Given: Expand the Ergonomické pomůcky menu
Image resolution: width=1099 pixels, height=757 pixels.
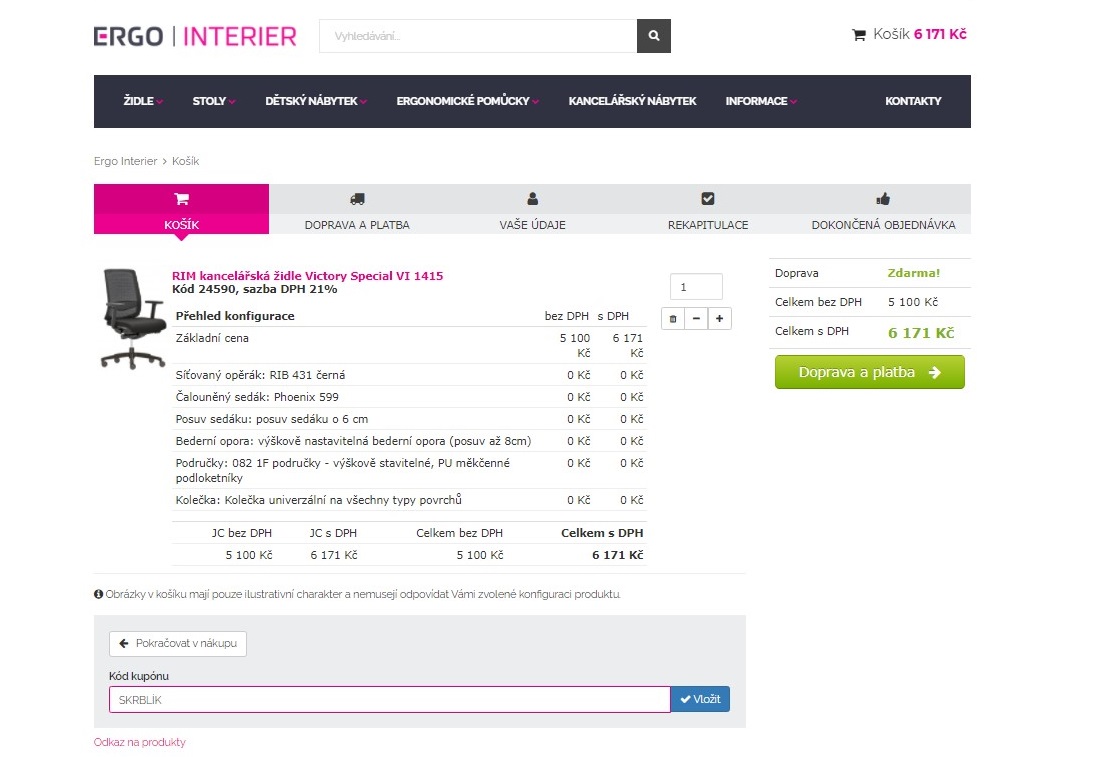Looking at the screenshot, I should [x=467, y=101].
